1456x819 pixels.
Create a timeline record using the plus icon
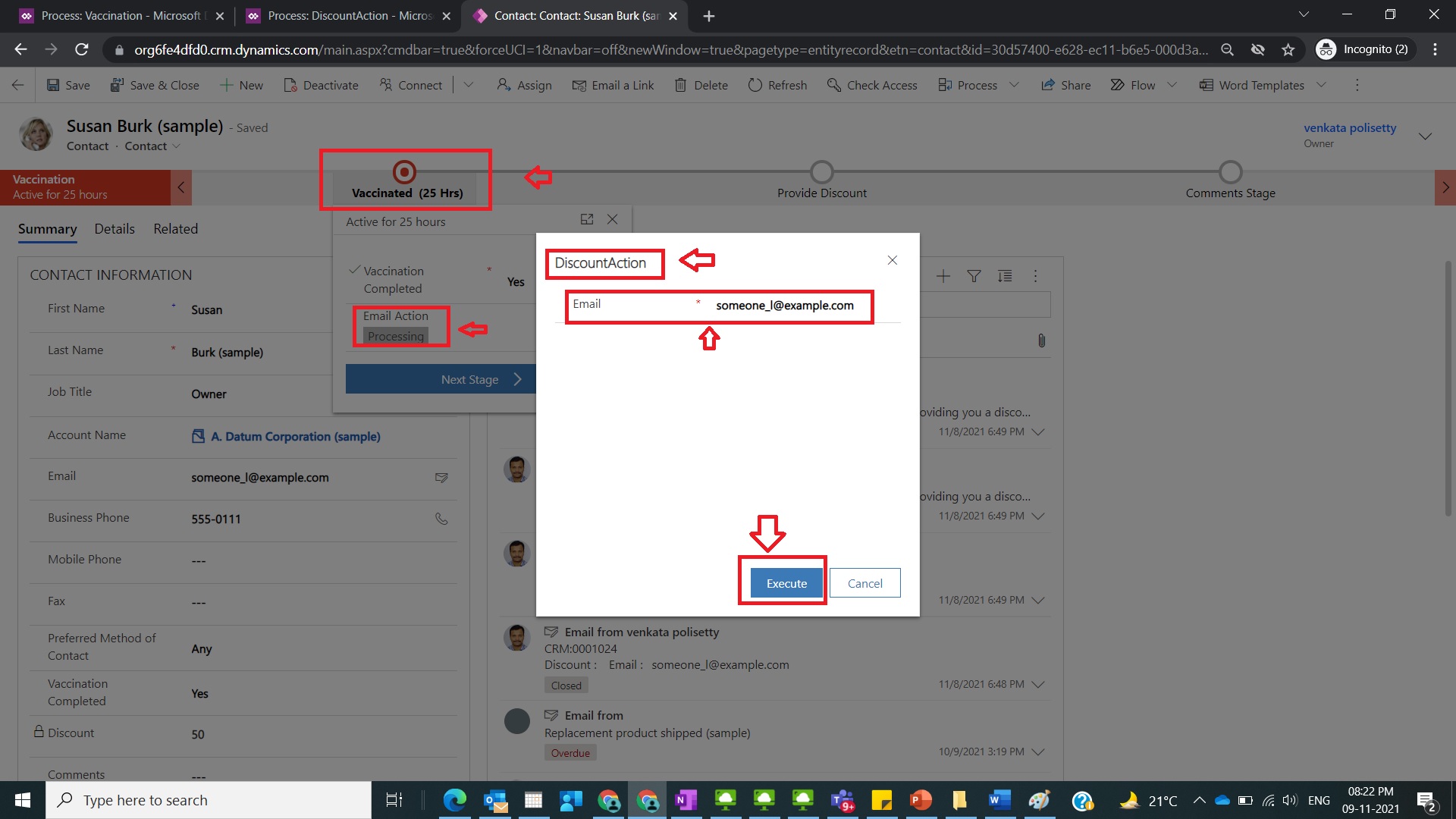[x=943, y=276]
